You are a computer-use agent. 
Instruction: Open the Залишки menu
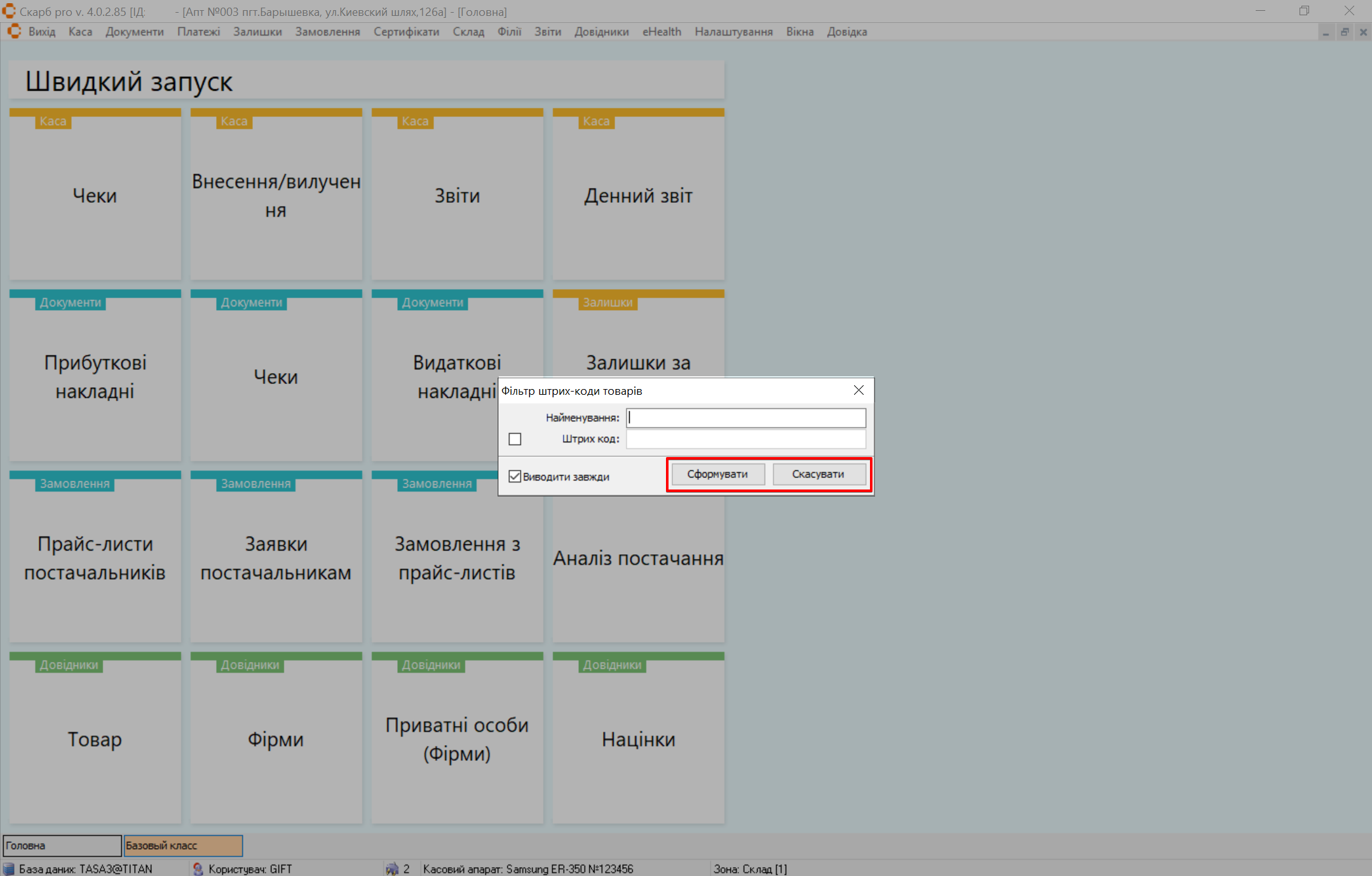(x=257, y=32)
